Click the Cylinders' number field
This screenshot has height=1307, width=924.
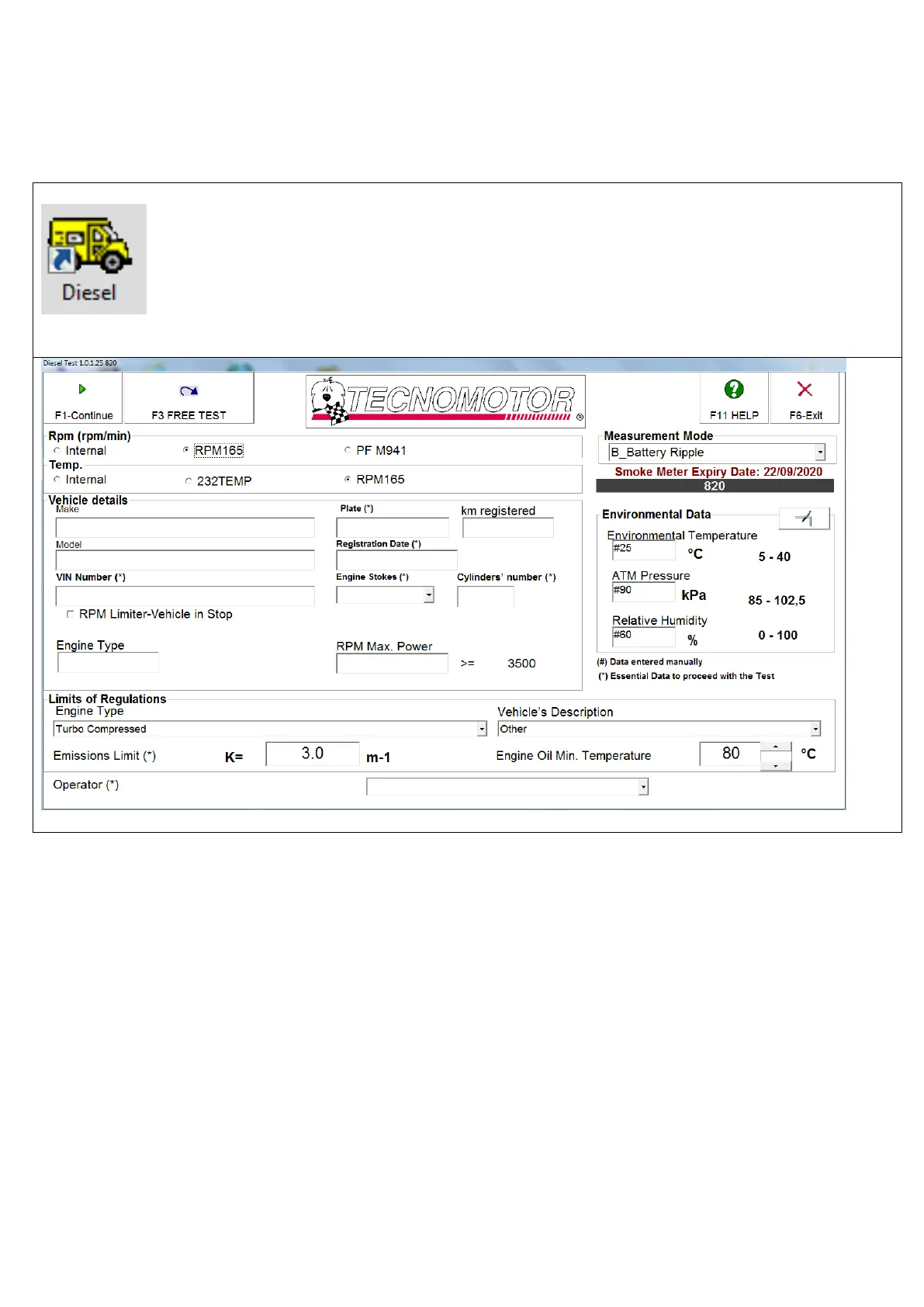[x=486, y=596]
